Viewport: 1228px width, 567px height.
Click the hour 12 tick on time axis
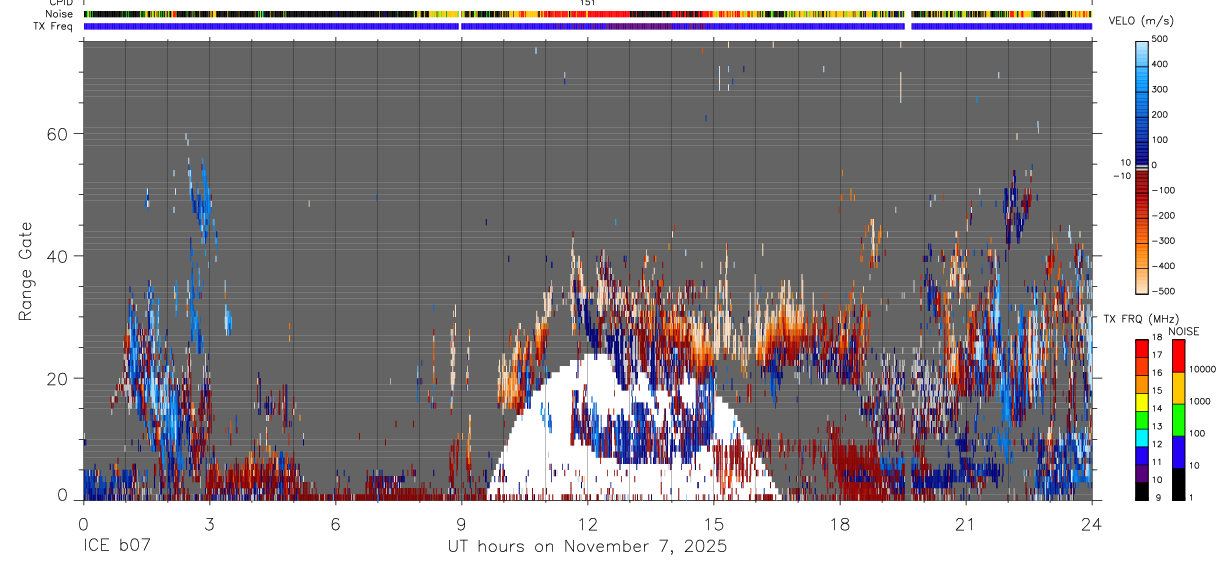(x=587, y=523)
